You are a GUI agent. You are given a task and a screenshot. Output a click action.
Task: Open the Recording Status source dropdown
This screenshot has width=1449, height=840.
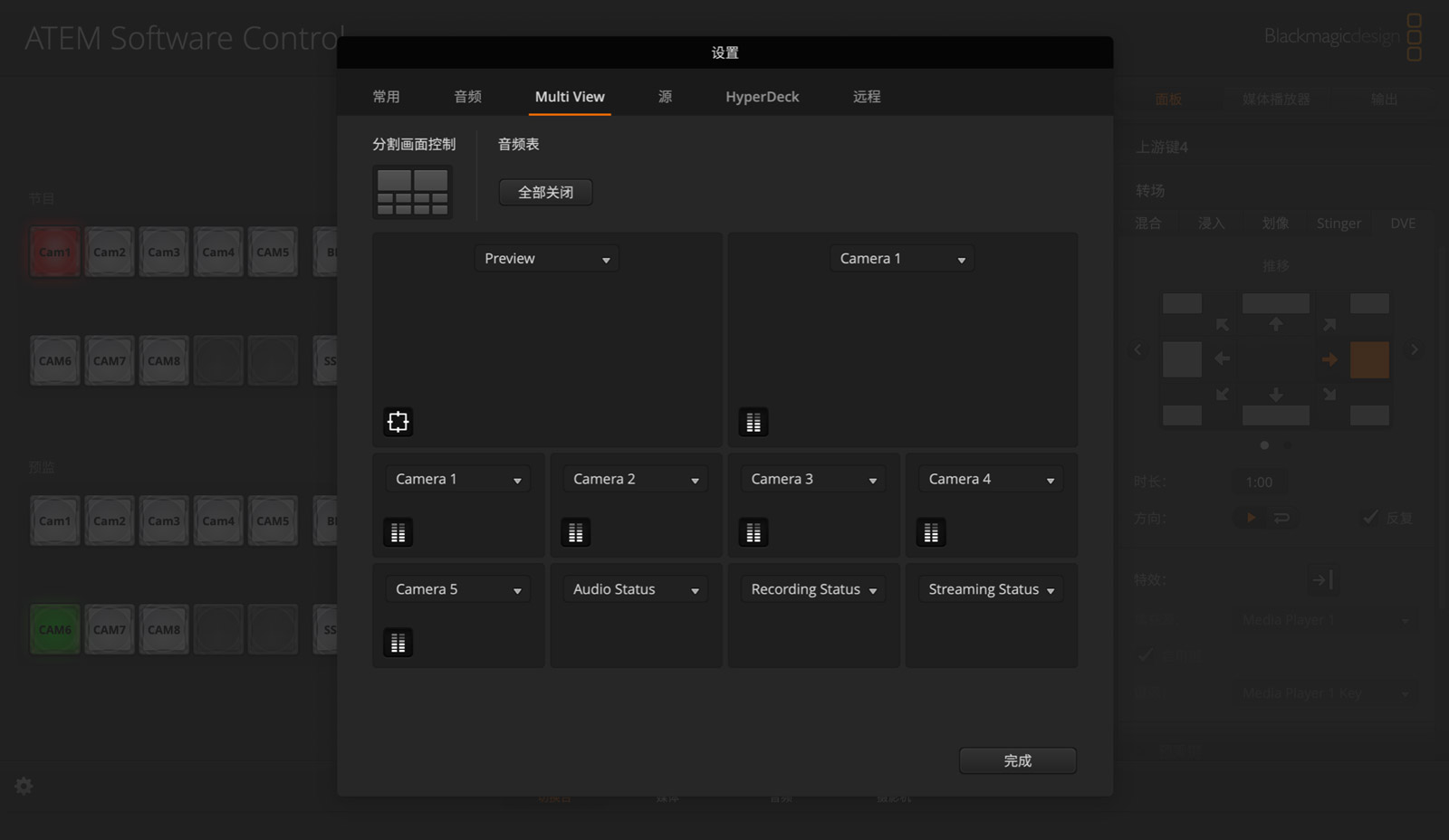[x=813, y=589]
